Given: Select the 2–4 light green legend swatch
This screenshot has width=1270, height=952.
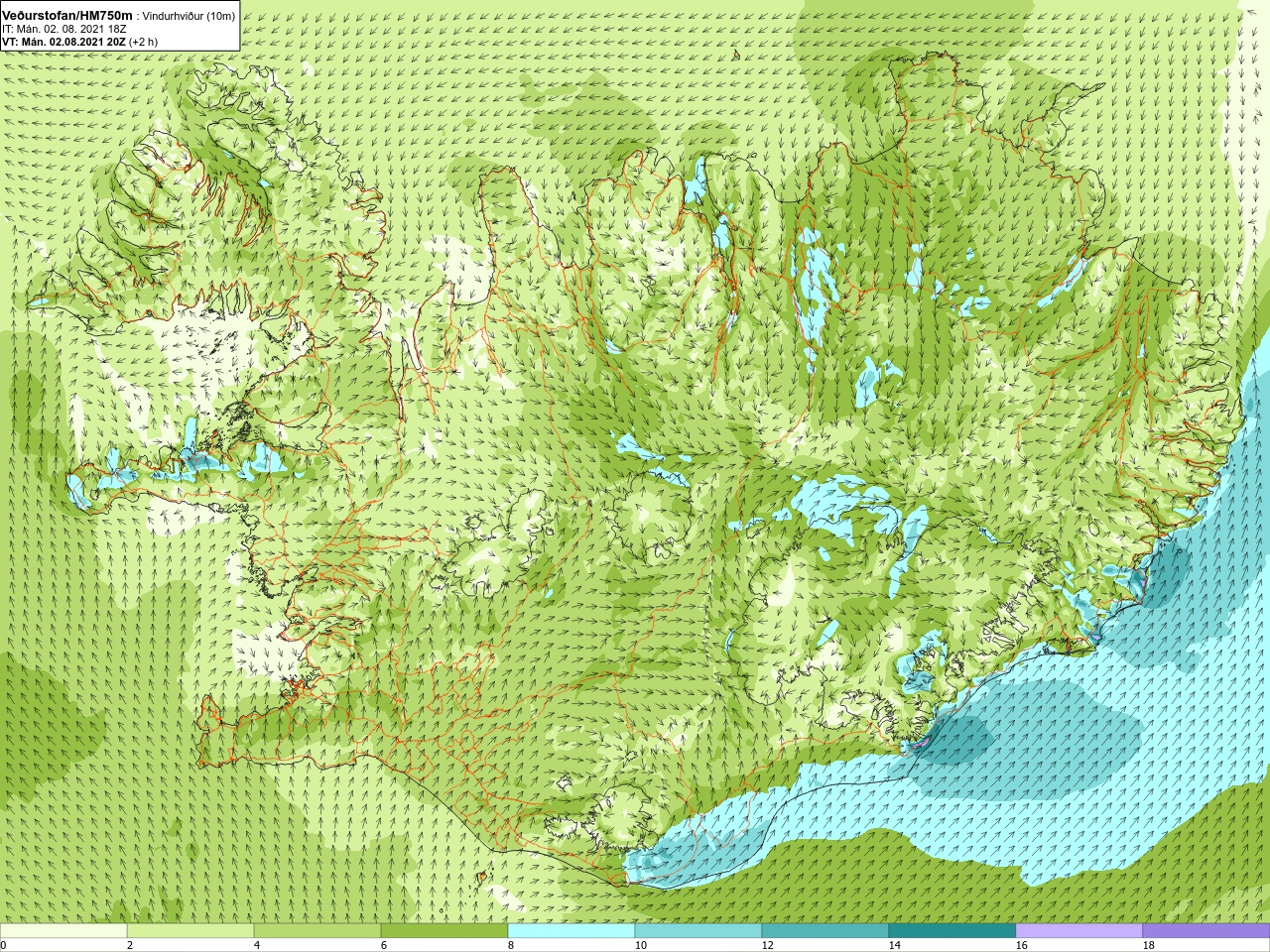Looking at the screenshot, I should pos(190,931).
